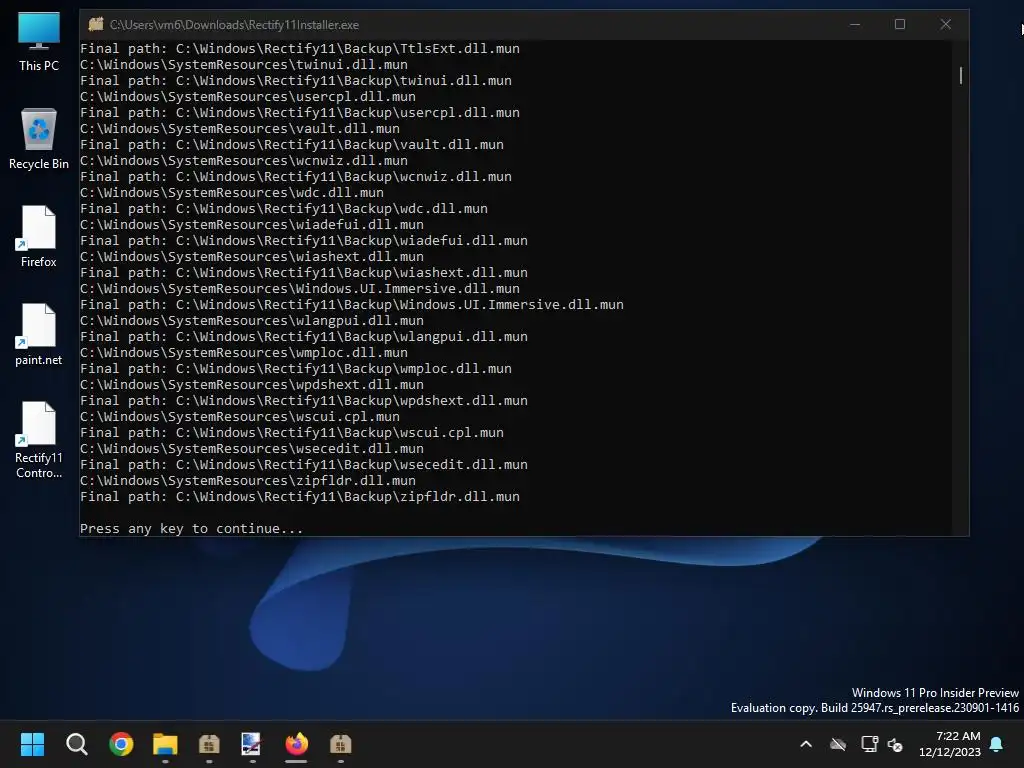
Task: Click the SystemResources\usercpl.dll.mun line
Action: tap(248, 97)
